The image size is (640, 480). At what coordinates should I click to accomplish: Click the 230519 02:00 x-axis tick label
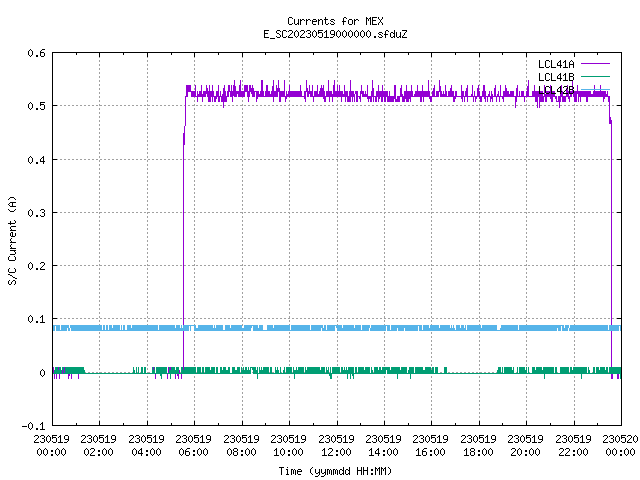pyautogui.click(x=98, y=446)
